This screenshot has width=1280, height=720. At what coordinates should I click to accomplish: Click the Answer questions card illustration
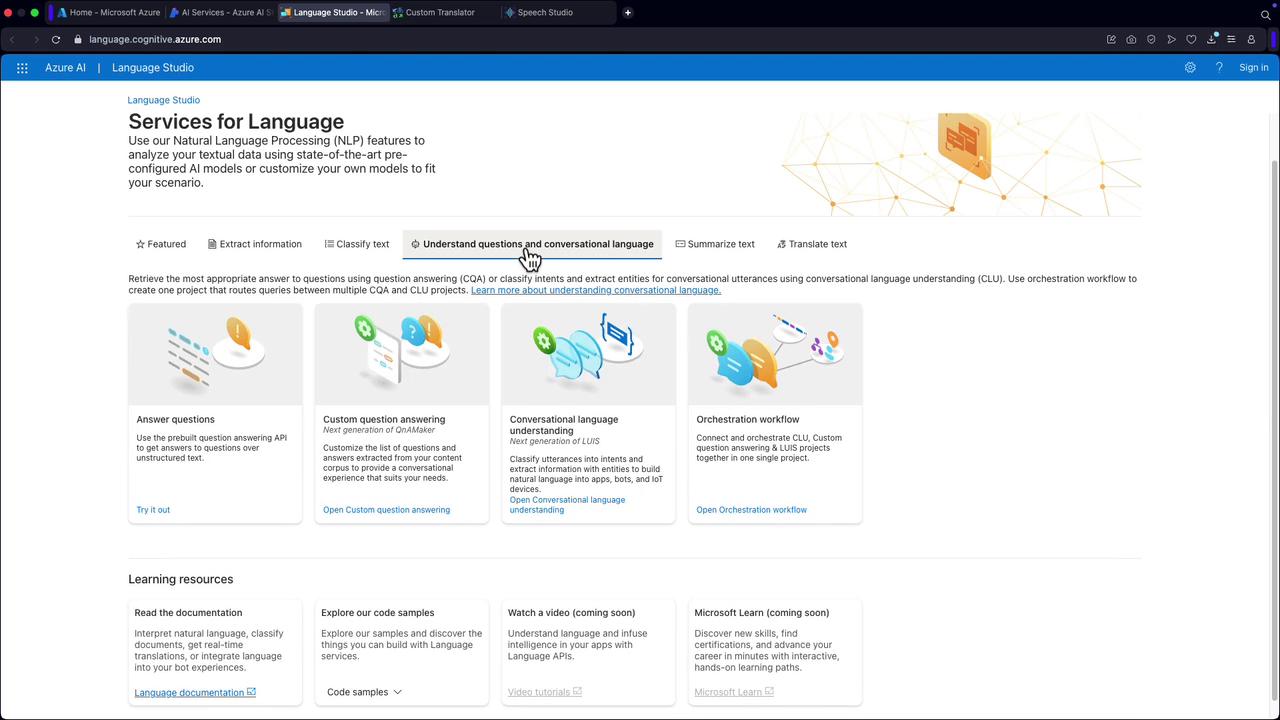pos(215,355)
